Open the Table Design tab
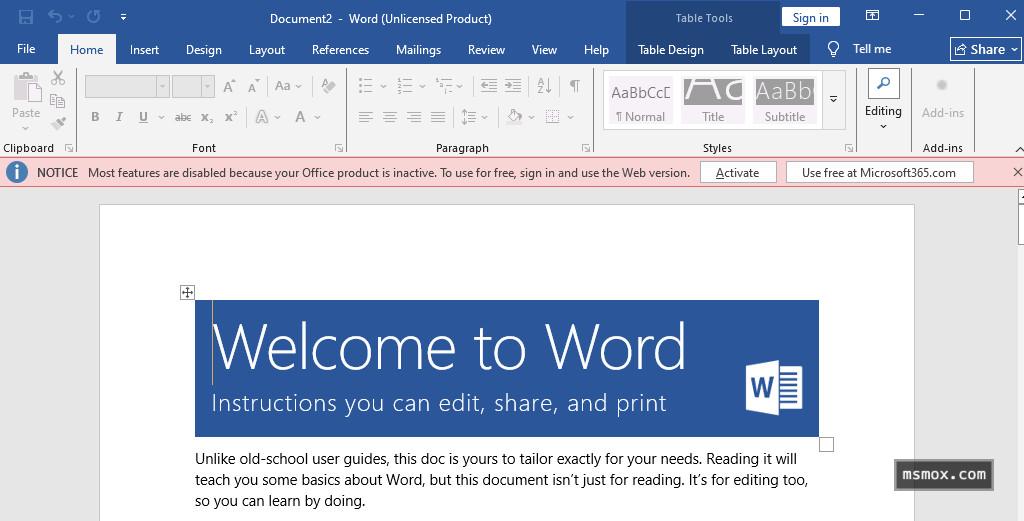The height and width of the screenshot is (521, 1024). (x=670, y=49)
